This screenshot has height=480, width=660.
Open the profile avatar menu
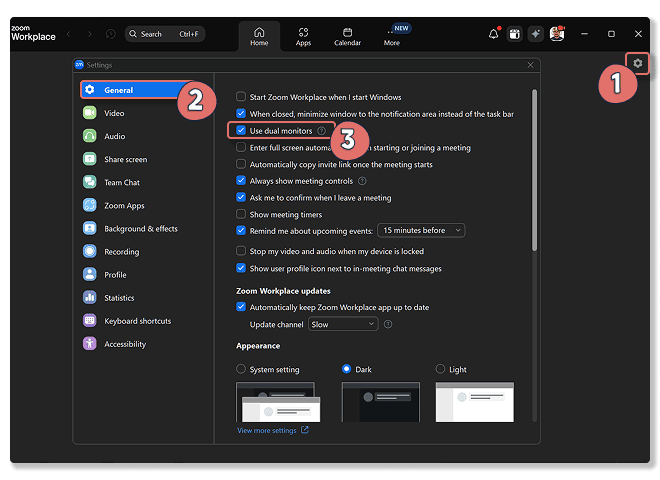tap(557, 34)
